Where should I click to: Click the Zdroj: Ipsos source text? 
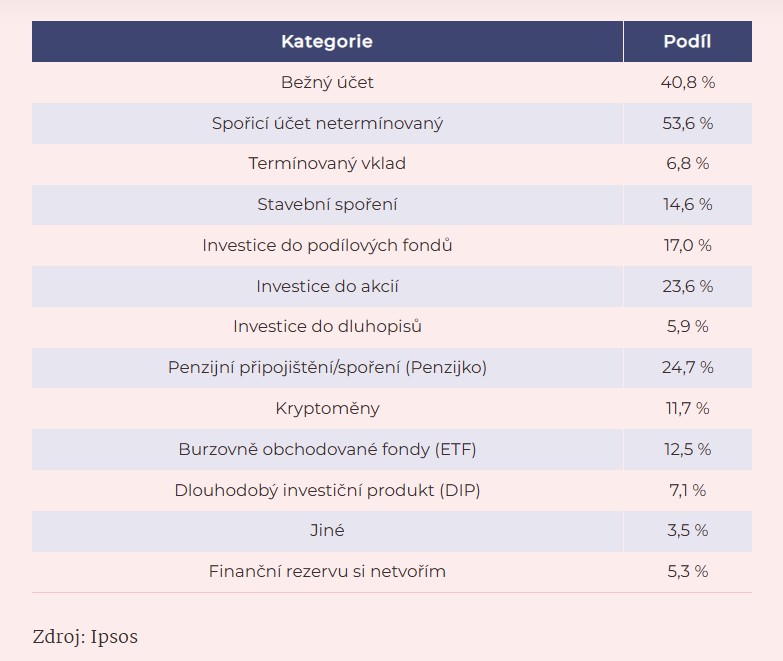click(85, 637)
